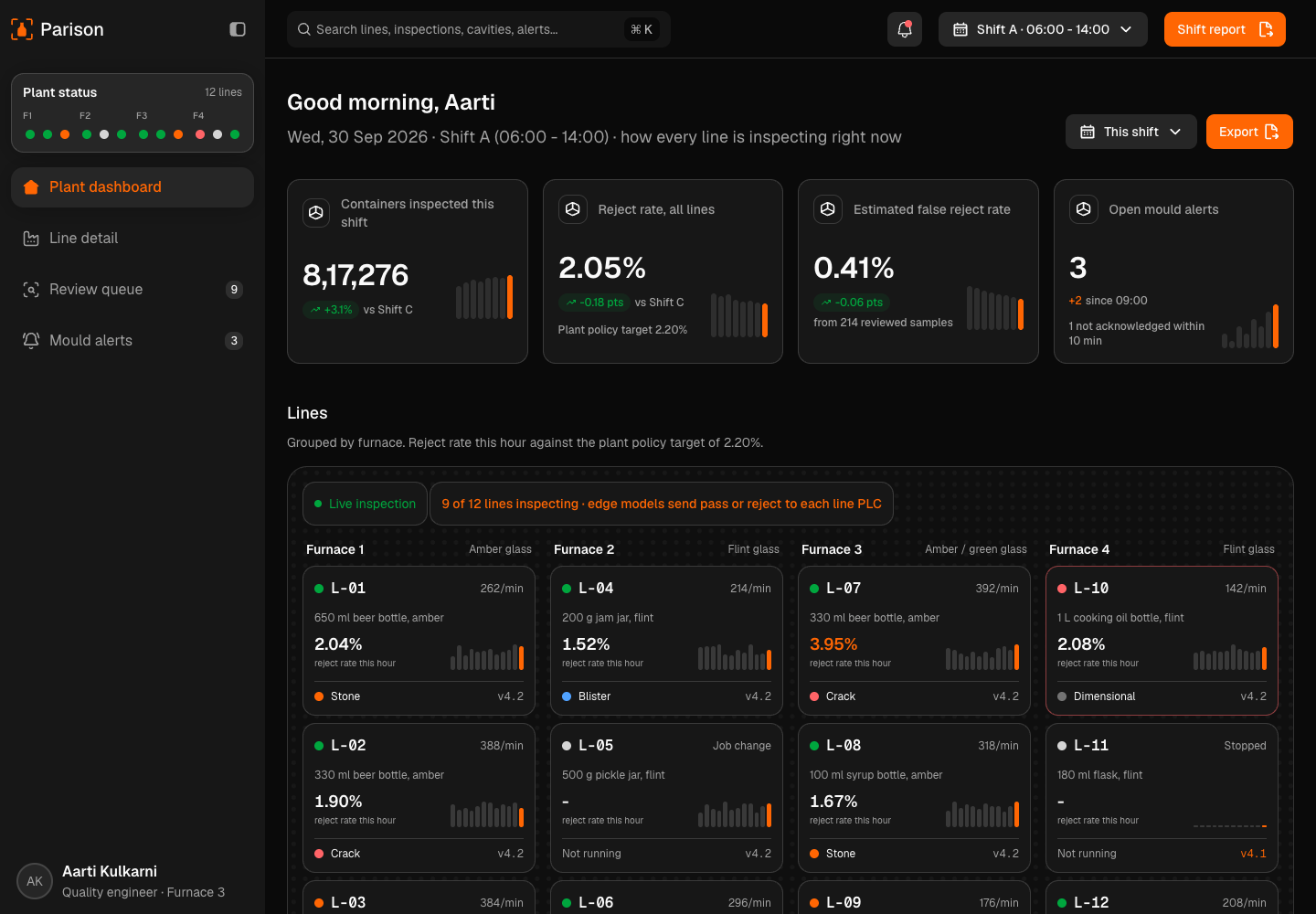Click the Parison logo icon

(22, 29)
